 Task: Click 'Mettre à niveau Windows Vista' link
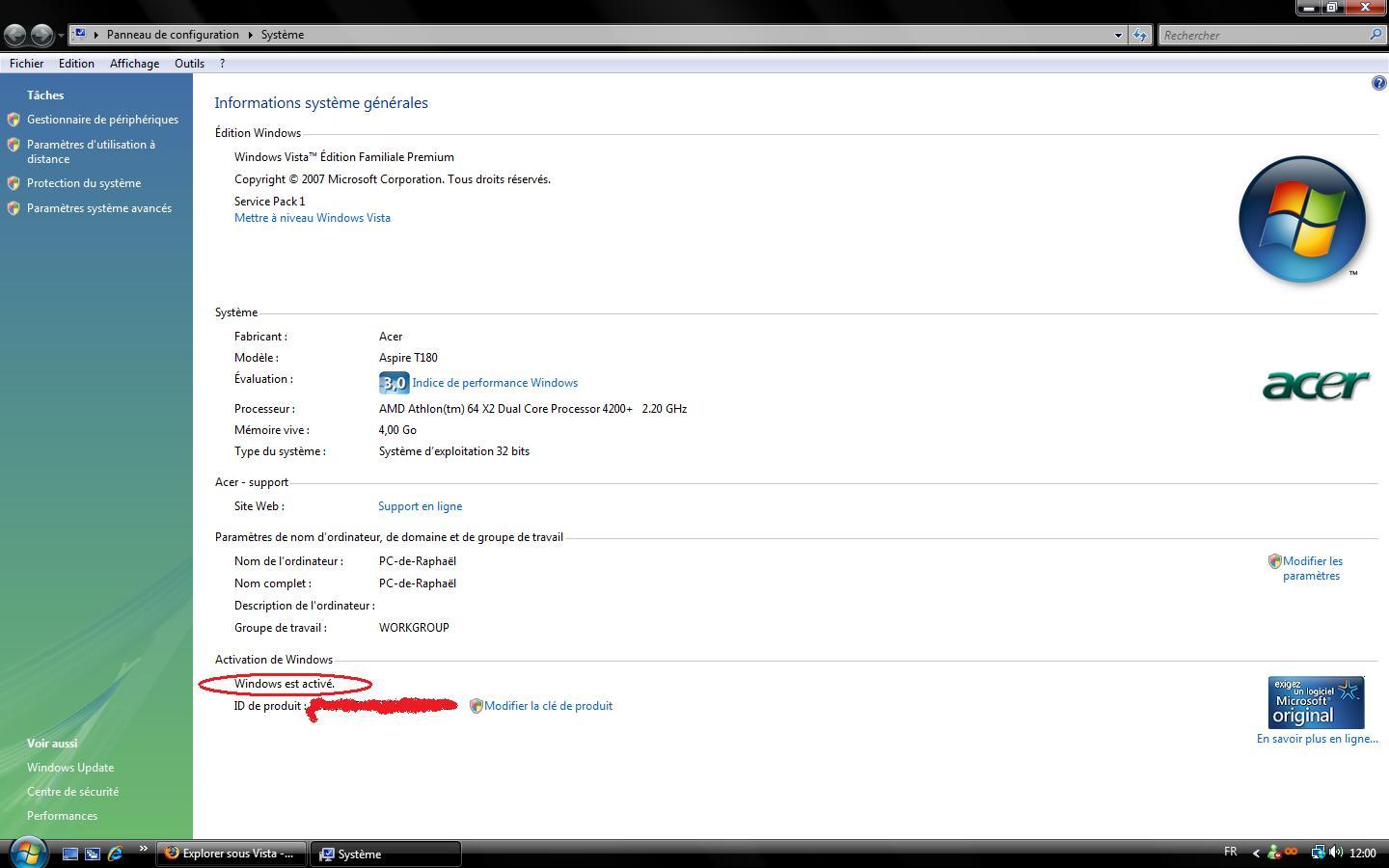coord(313,218)
